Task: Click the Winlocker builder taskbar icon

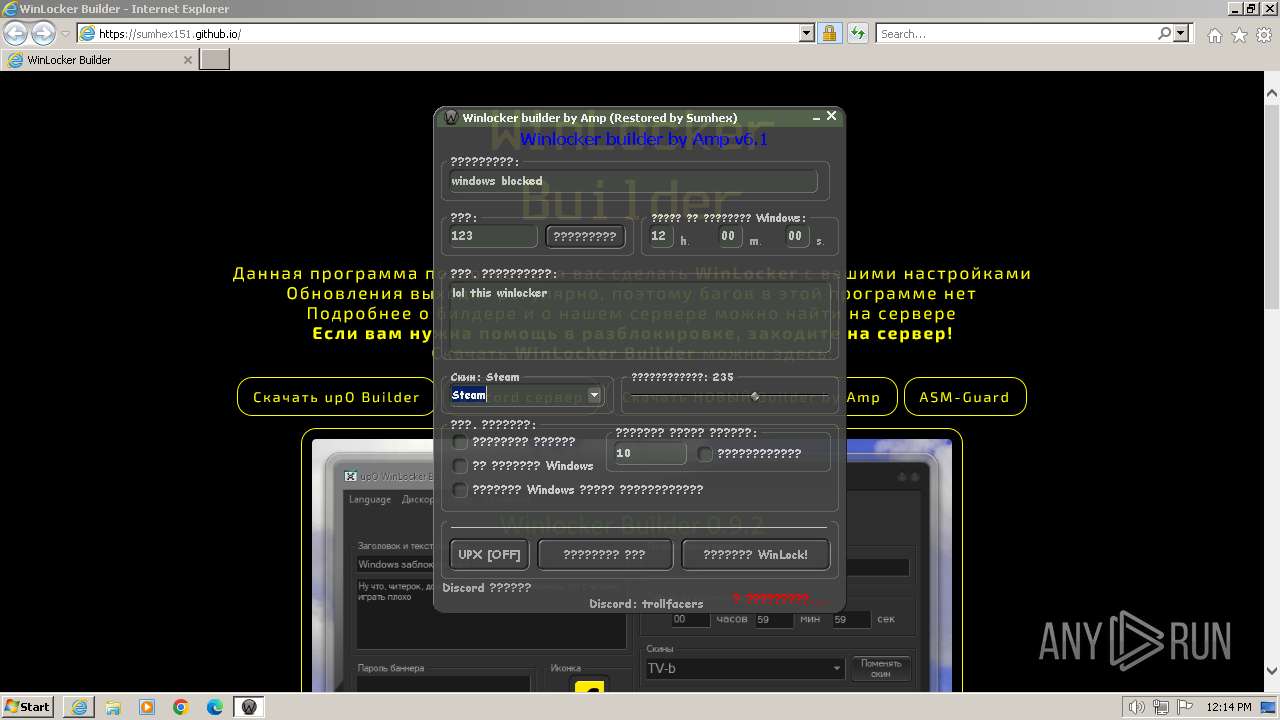Action: [x=249, y=707]
